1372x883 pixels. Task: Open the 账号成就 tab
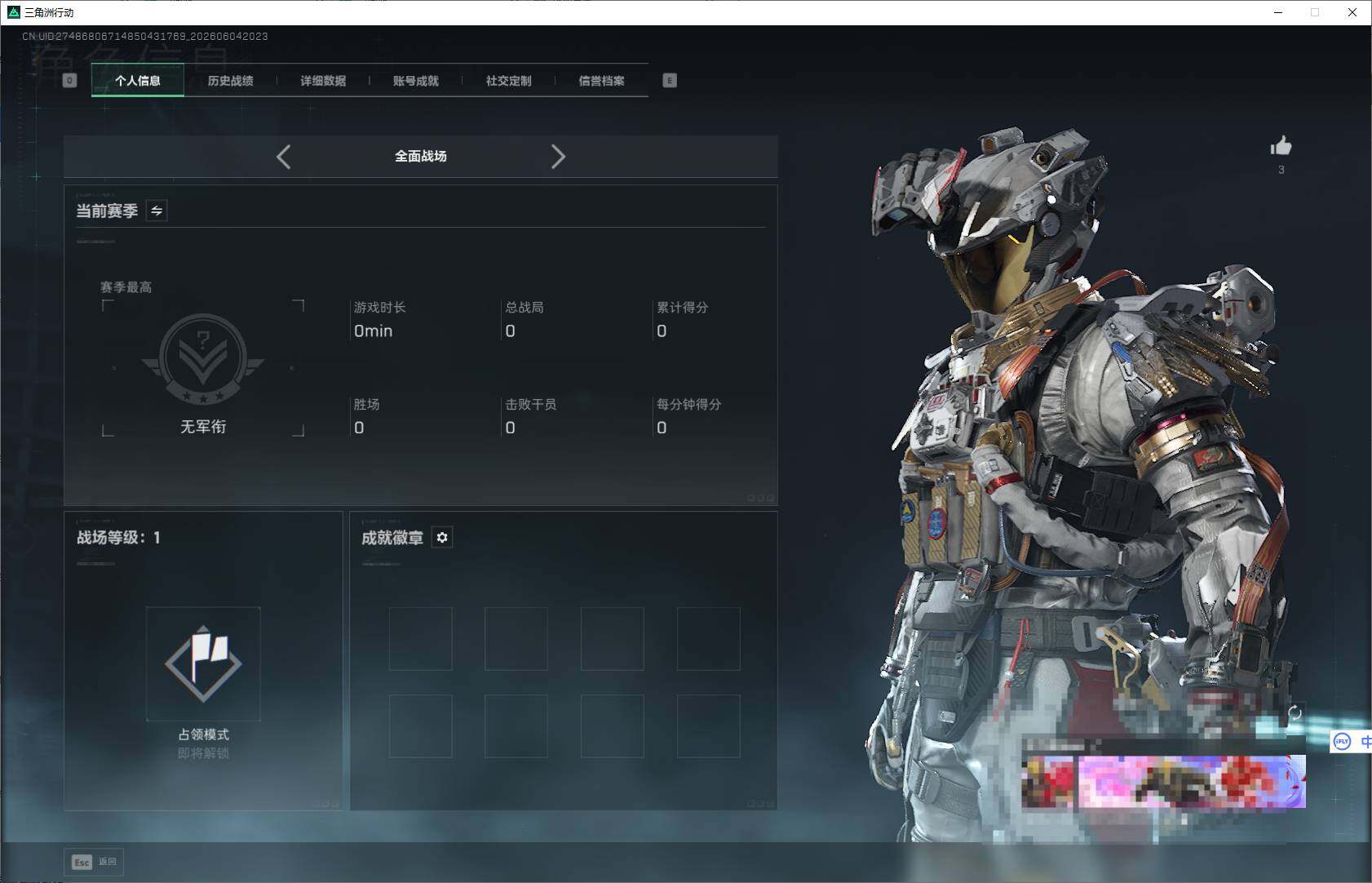416,80
